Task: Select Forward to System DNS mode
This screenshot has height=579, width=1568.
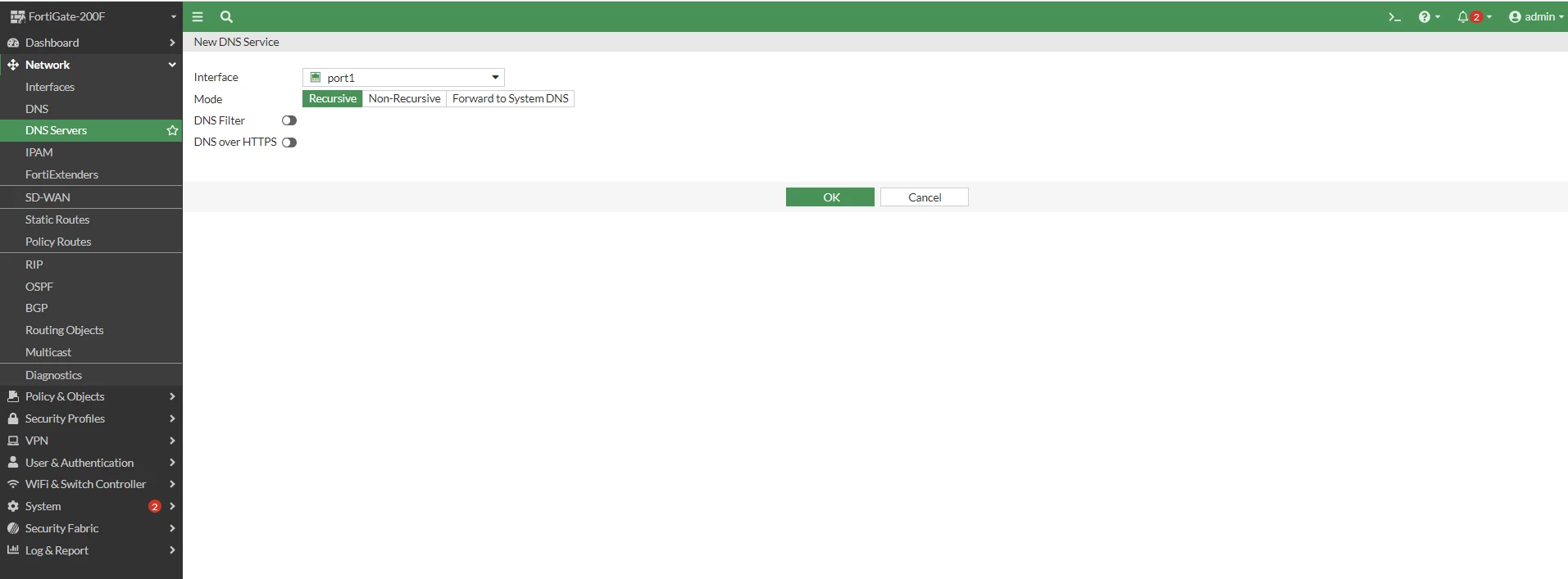Action: (x=510, y=98)
